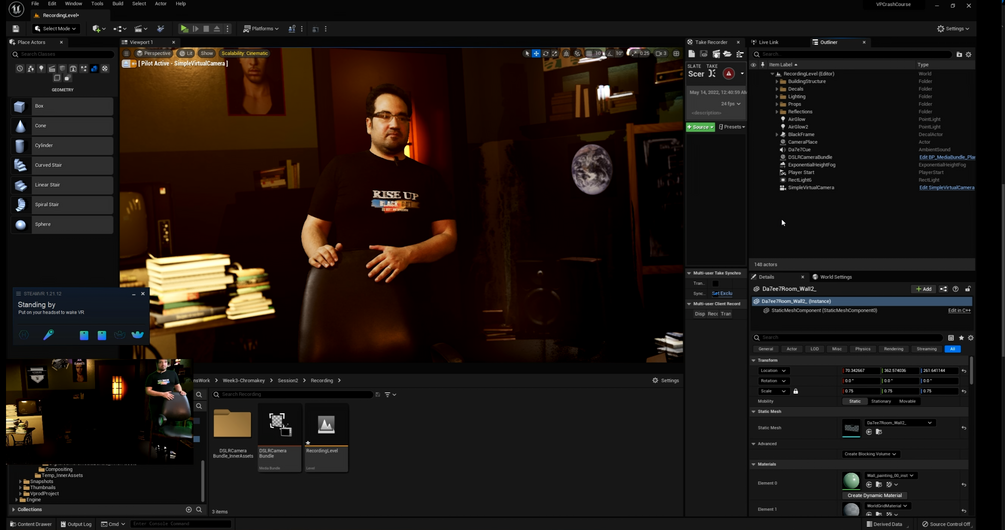Open the Static Mesh asset dropdown
The height and width of the screenshot is (530, 1005).
tap(899, 423)
